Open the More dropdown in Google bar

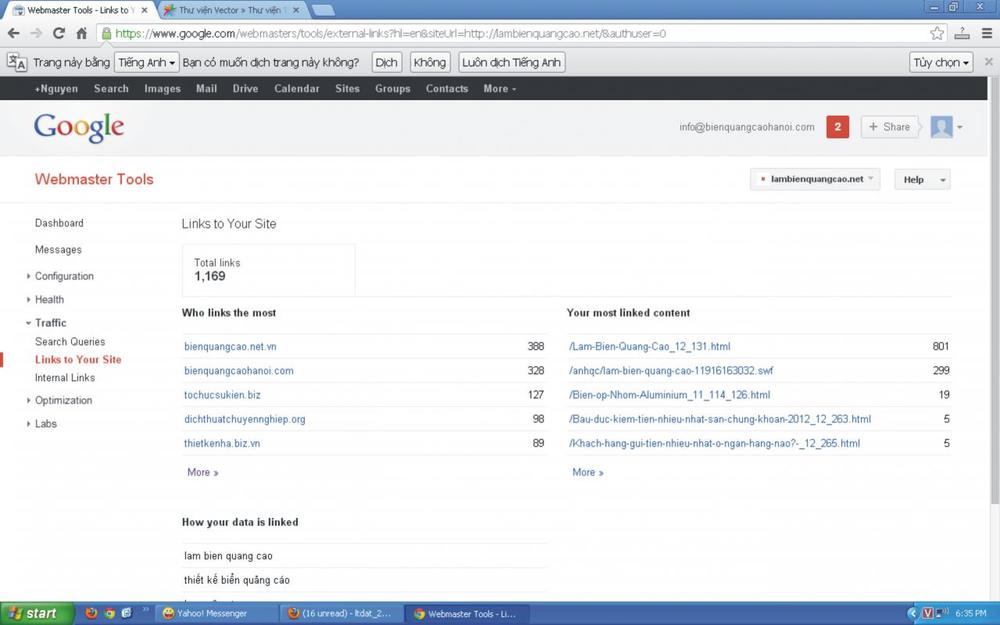(x=499, y=89)
